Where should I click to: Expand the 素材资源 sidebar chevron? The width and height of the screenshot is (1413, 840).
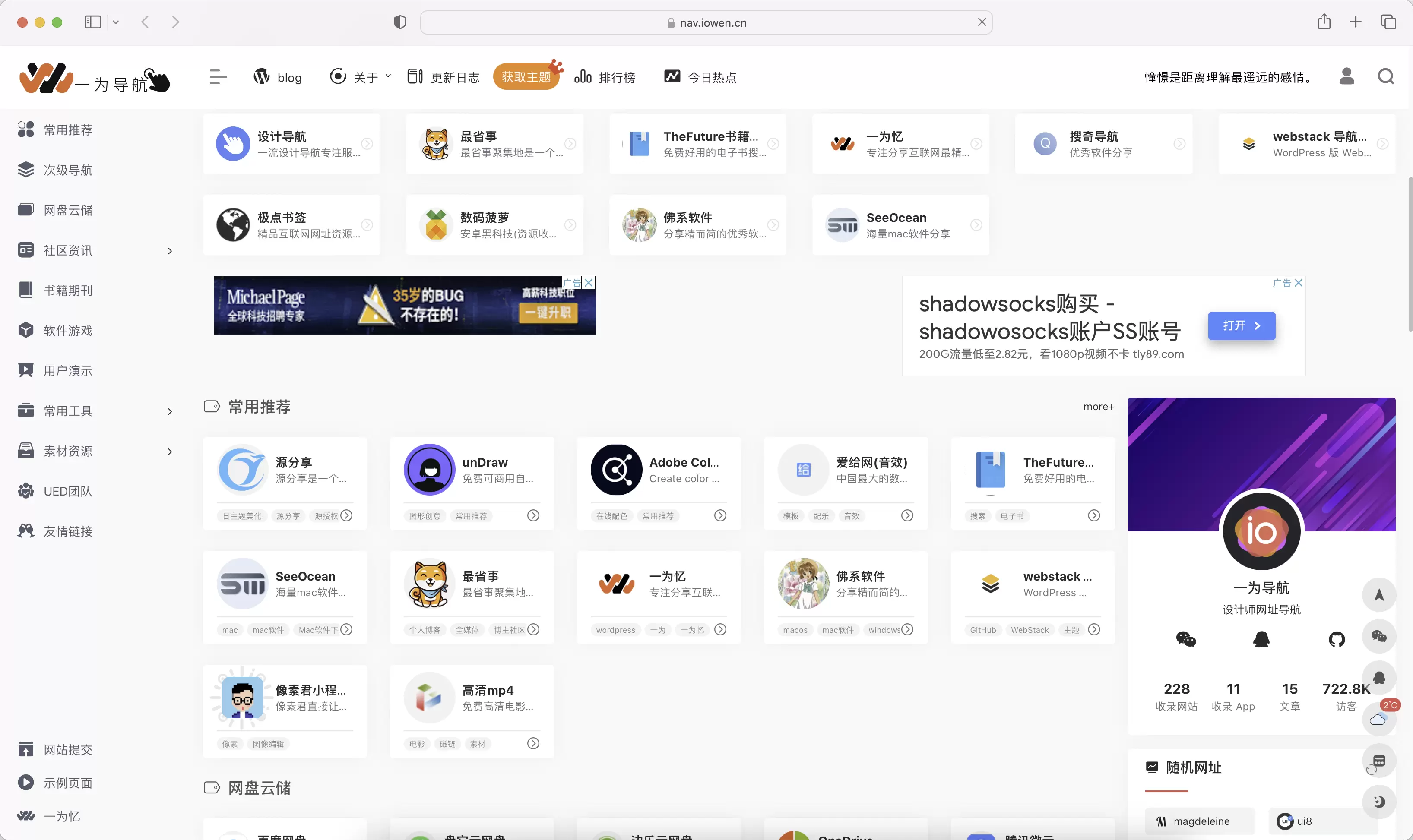169,452
